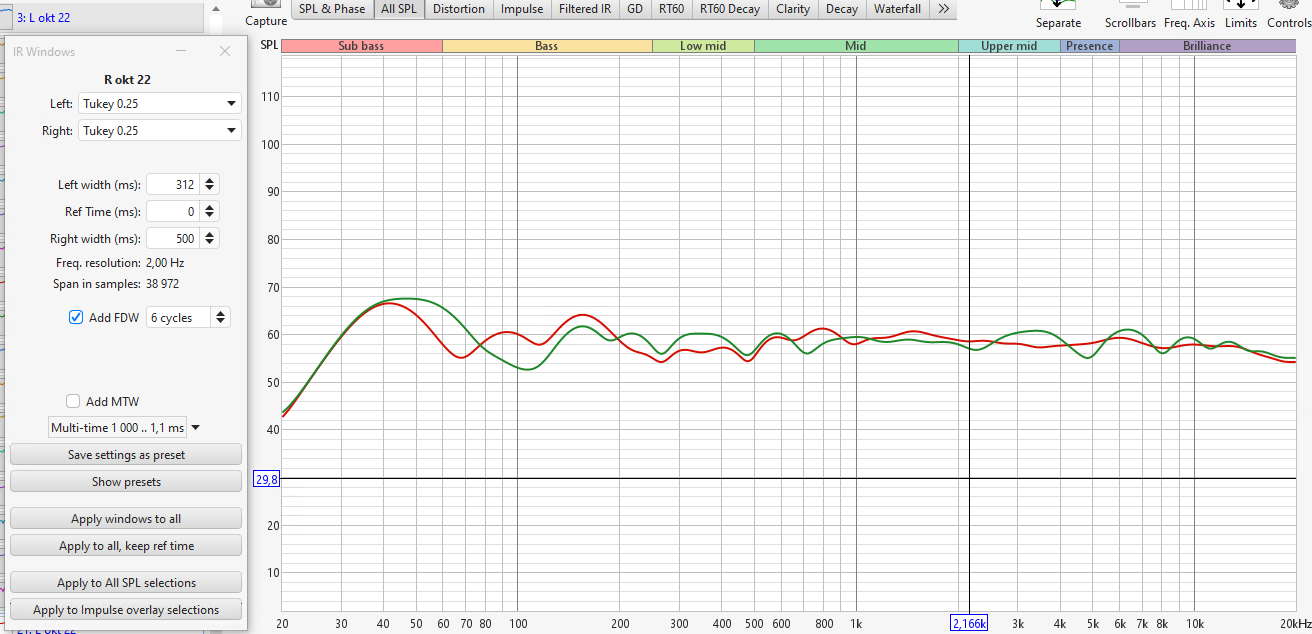Image resolution: width=1312 pixels, height=634 pixels.
Task: Click Apply to all, keep ref time
Action: click(x=126, y=546)
